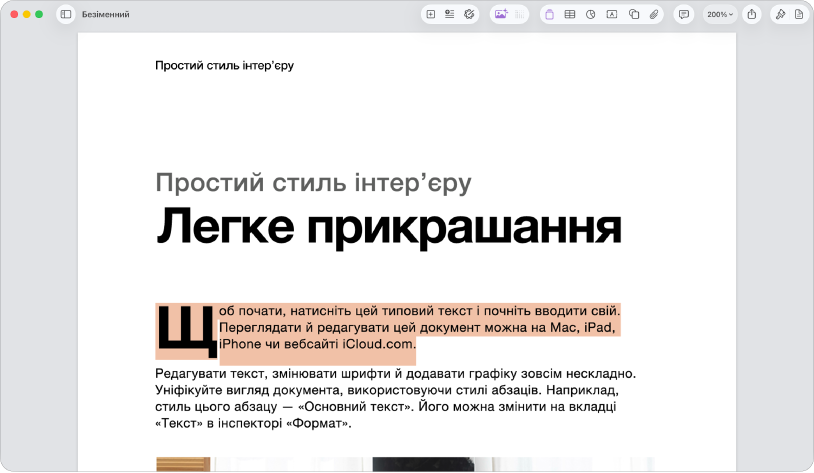The width and height of the screenshot is (814, 473).
Task: Open the Format inspector paintbrush icon
Action: pyautogui.click(x=780, y=15)
